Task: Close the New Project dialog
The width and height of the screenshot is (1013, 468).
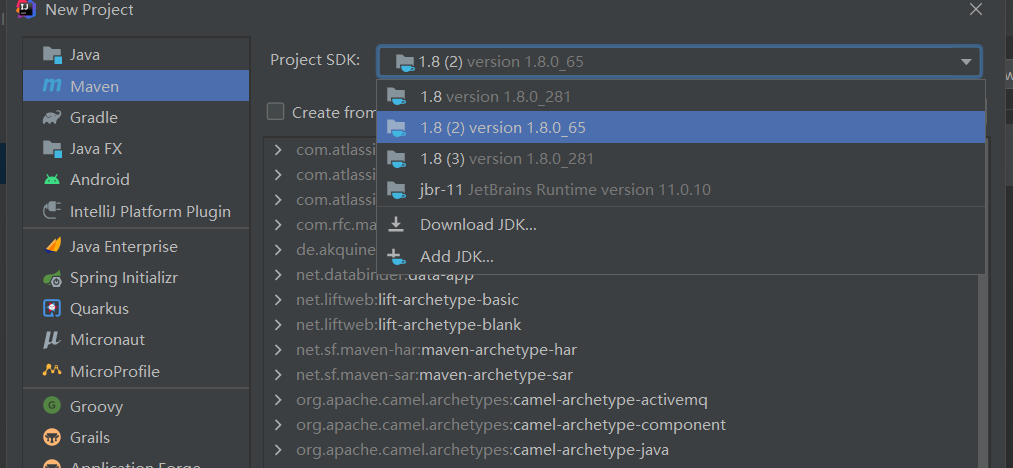Action: pos(976,9)
